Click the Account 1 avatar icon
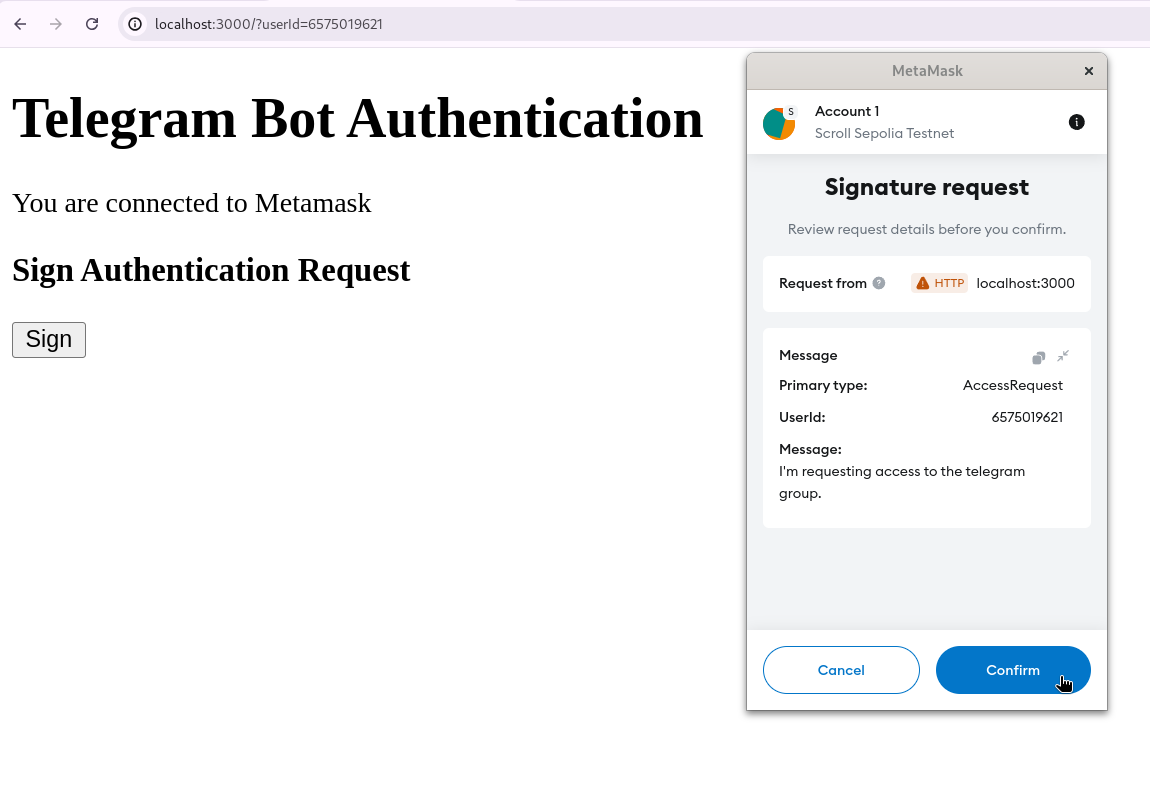This screenshot has width=1150, height=788. point(779,123)
